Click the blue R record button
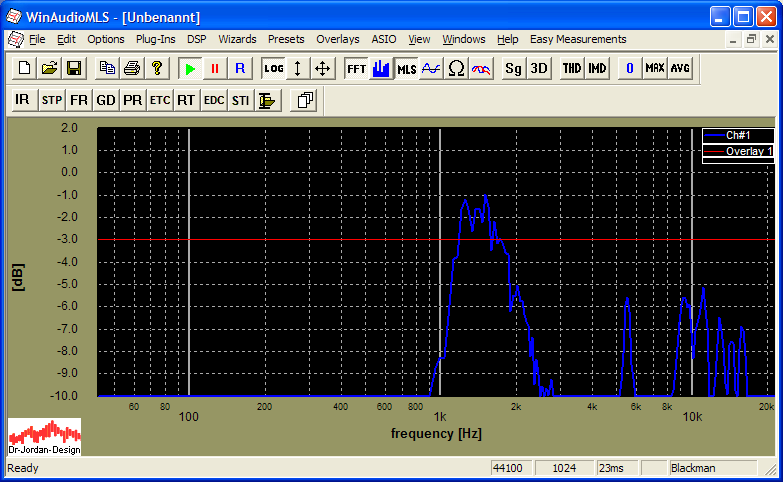The height and width of the screenshot is (482, 783). pyautogui.click(x=239, y=68)
